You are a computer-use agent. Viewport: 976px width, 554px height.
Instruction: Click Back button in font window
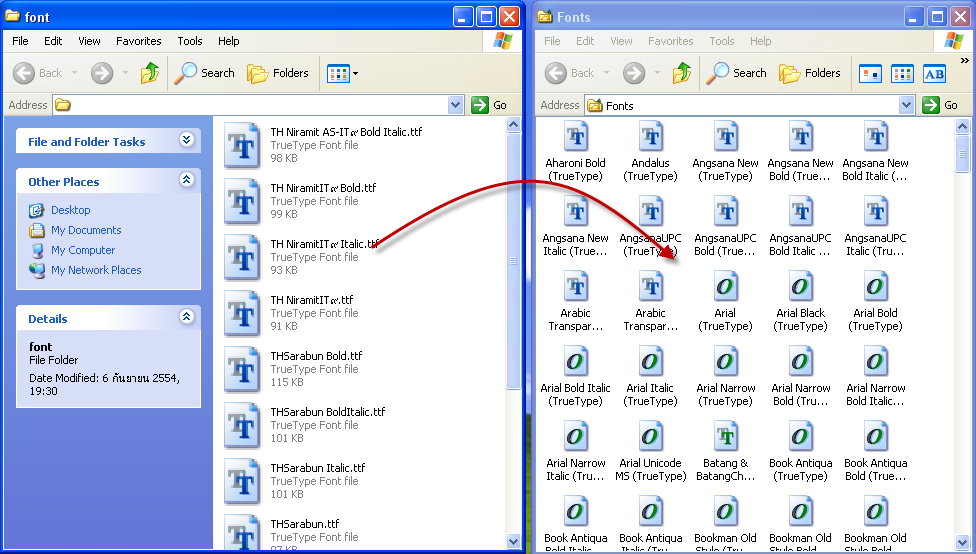(x=37, y=73)
